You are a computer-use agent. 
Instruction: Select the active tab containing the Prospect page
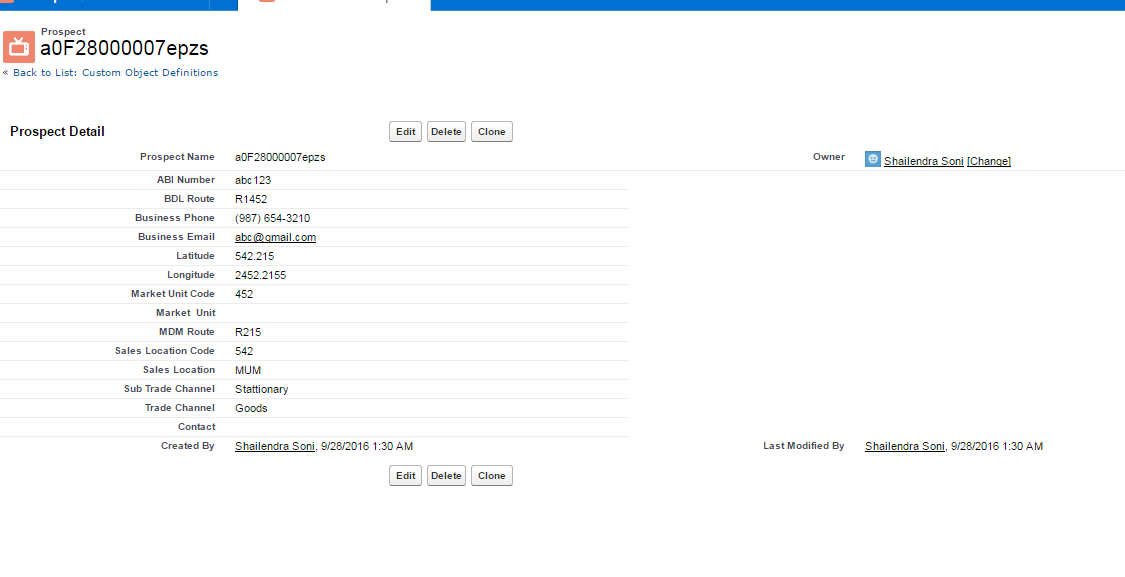coord(330,5)
